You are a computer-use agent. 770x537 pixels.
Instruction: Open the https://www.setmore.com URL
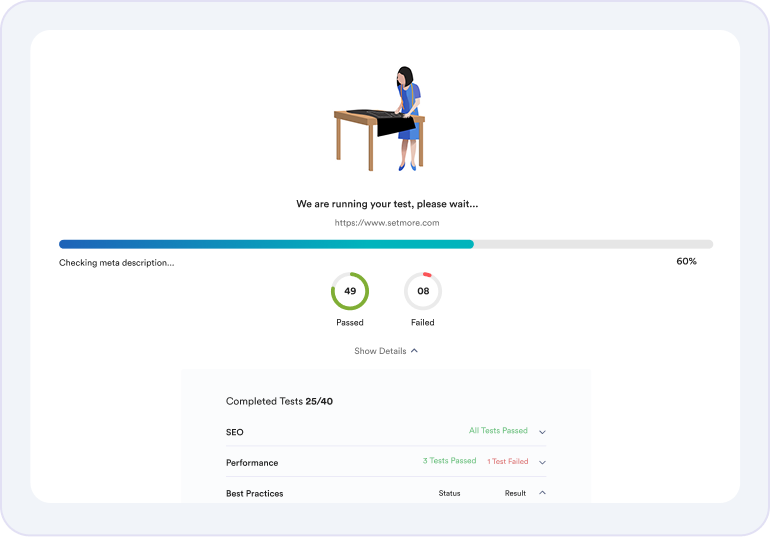386,223
